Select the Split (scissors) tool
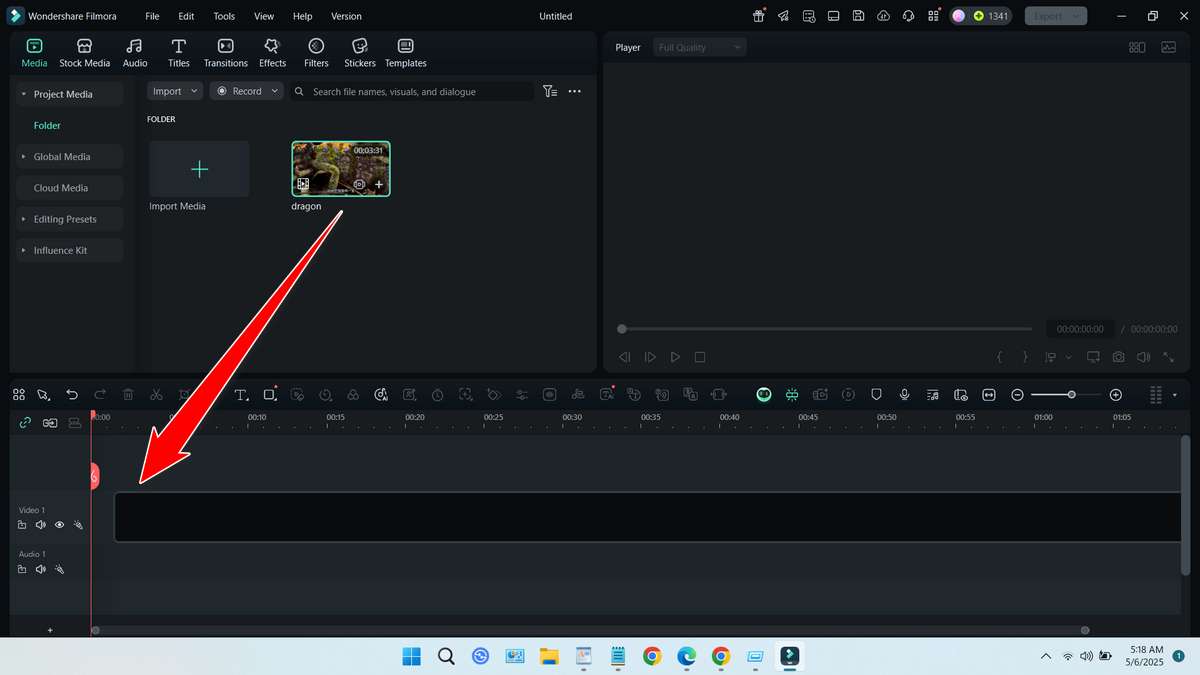The width and height of the screenshot is (1200, 675). (156, 394)
